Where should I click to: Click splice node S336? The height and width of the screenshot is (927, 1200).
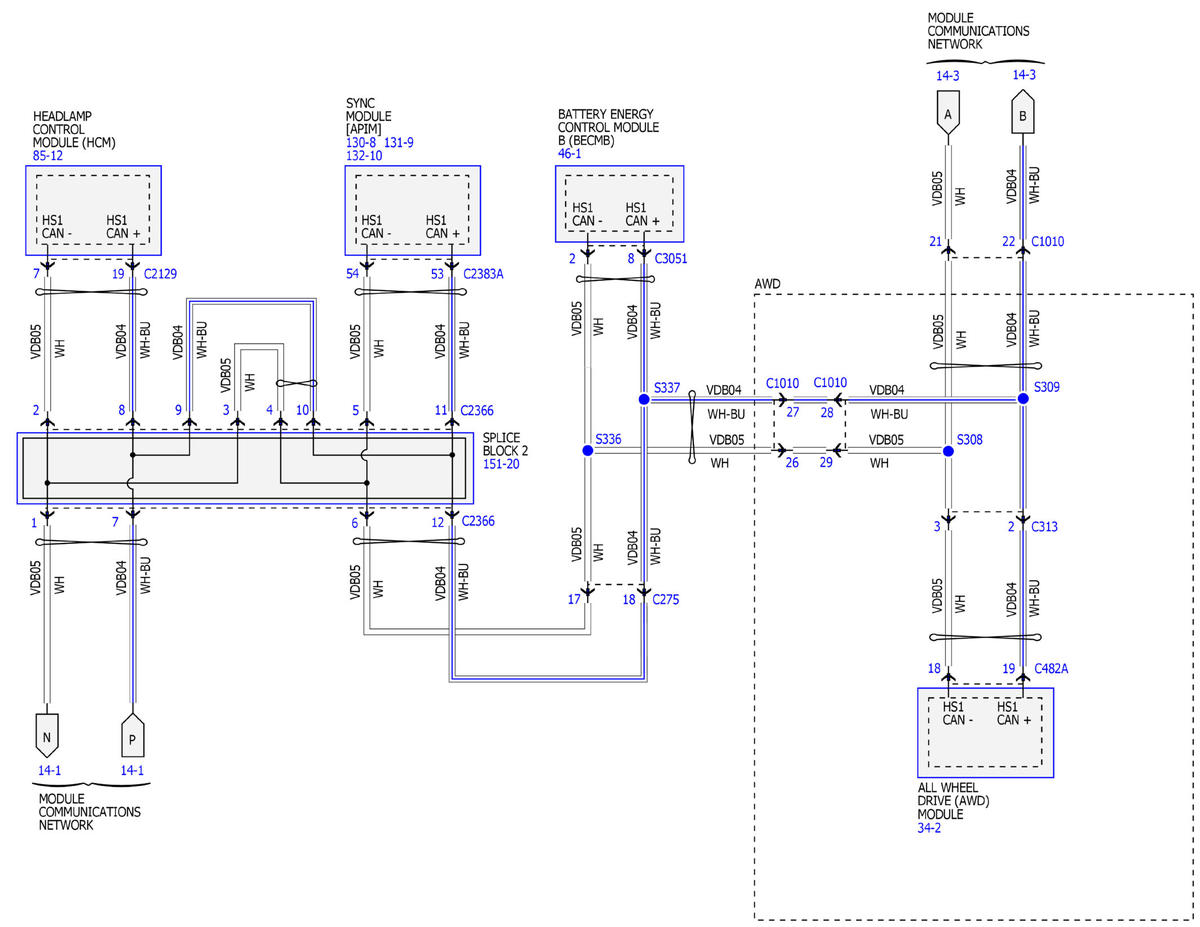587,451
